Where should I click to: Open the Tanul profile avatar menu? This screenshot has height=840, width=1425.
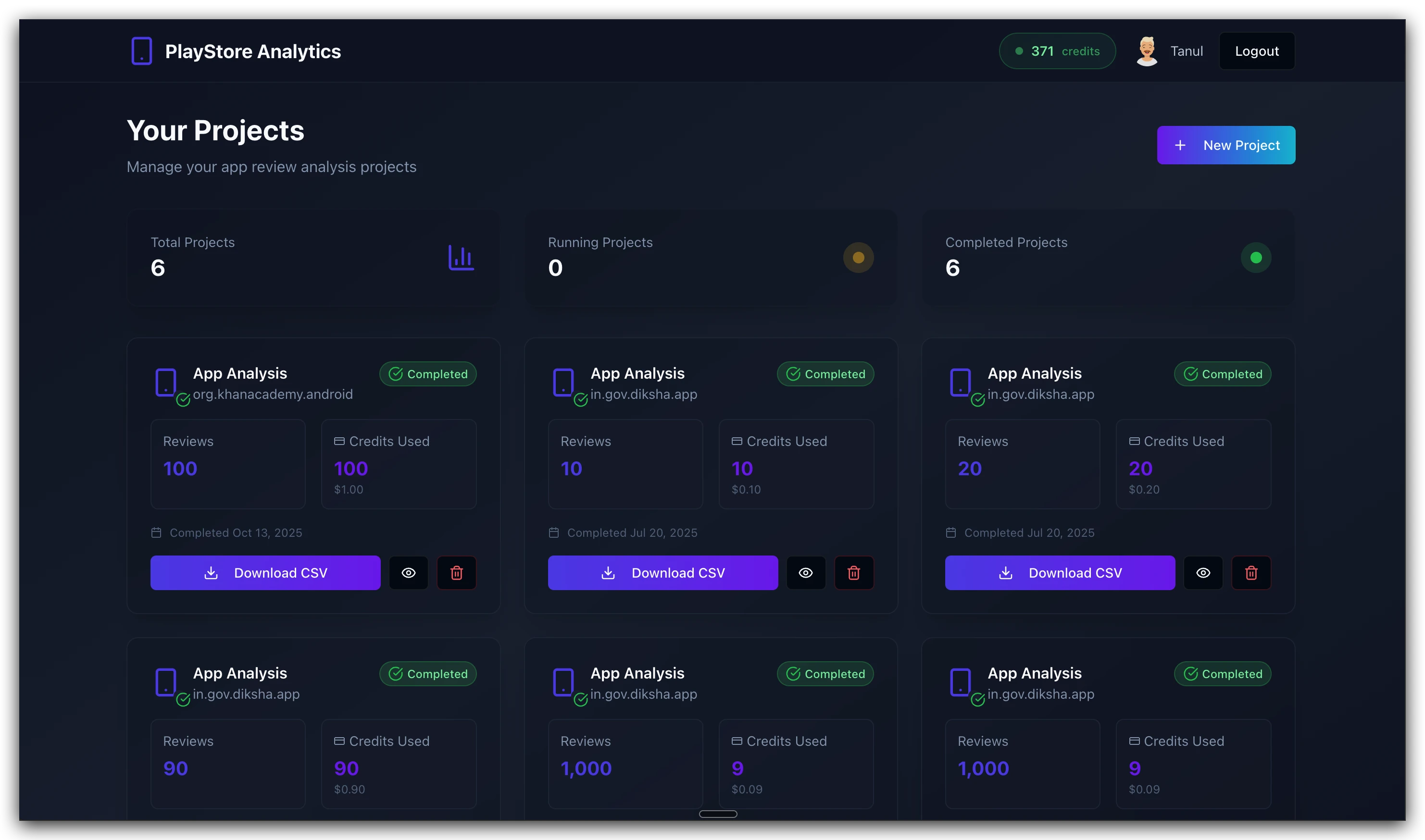[x=1147, y=50]
